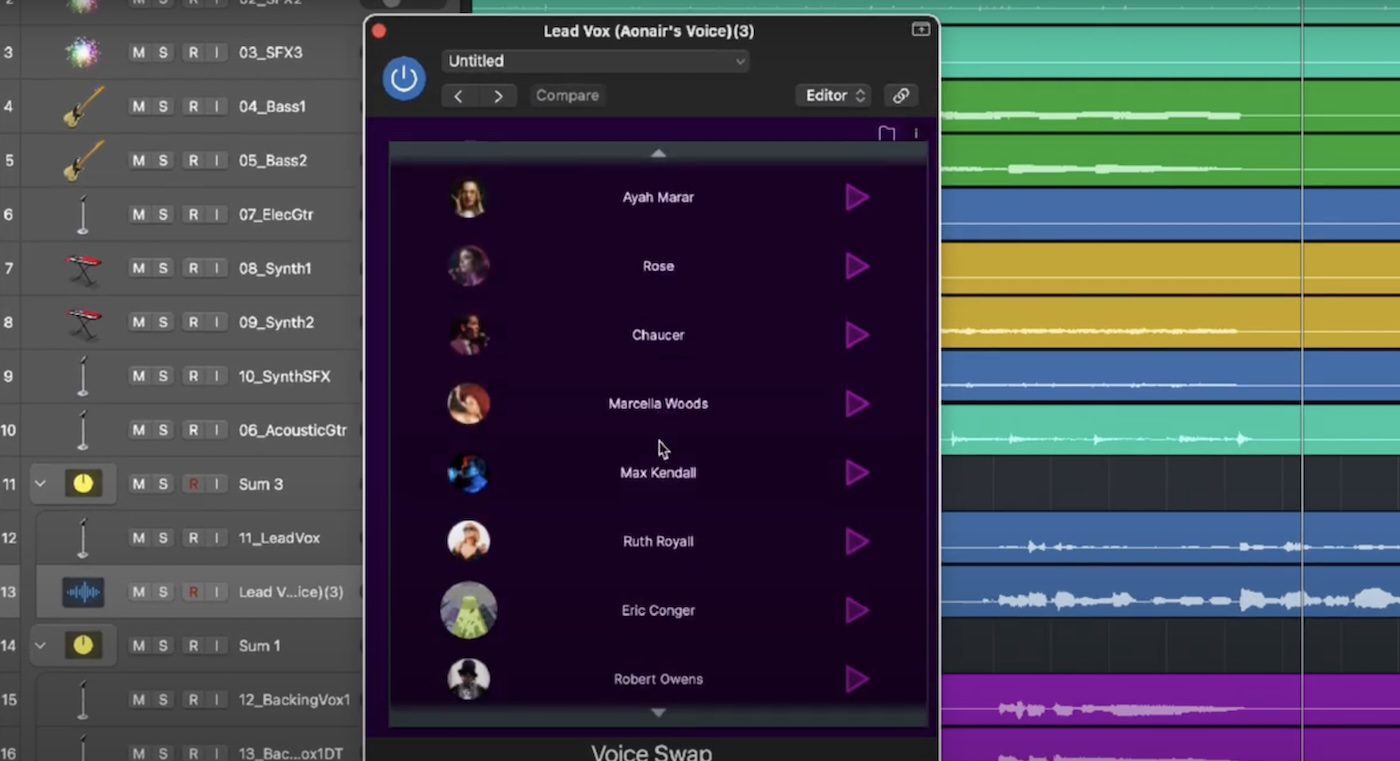Click the keyboard icon on 08_Synth1 track
The image size is (1400, 761).
pyautogui.click(x=84, y=269)
